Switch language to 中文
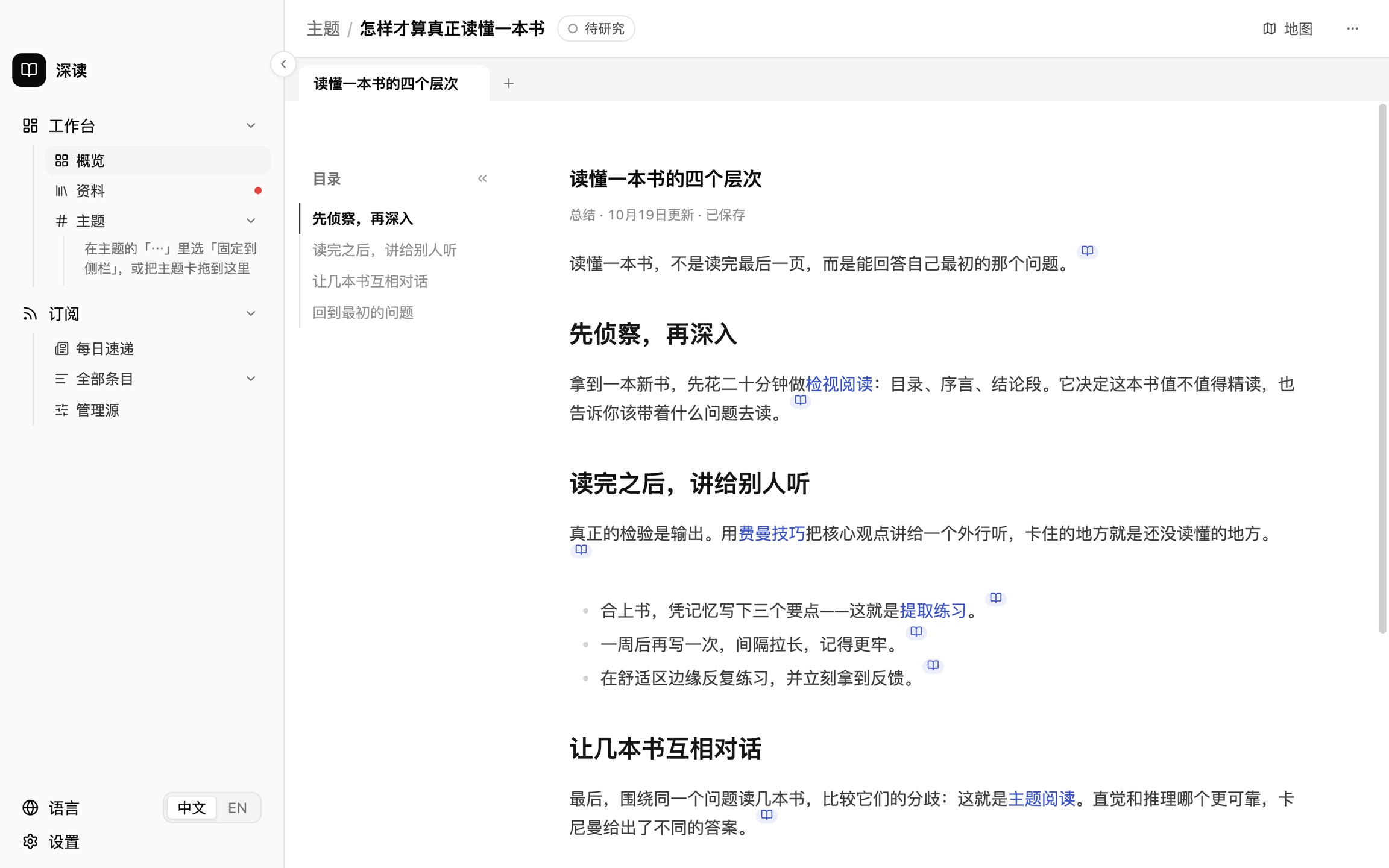1389x868 pixels. [x=192, y=808]
